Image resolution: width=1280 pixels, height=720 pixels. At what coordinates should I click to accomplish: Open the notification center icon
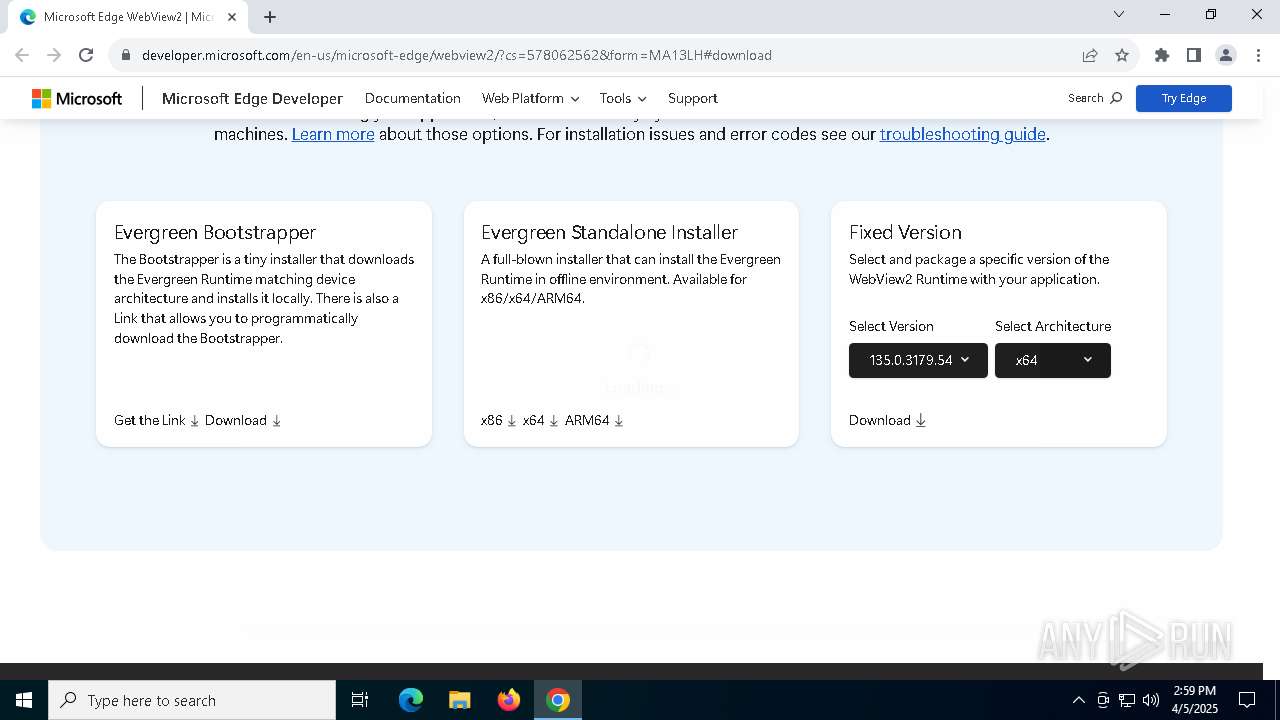pos(1247,700)
